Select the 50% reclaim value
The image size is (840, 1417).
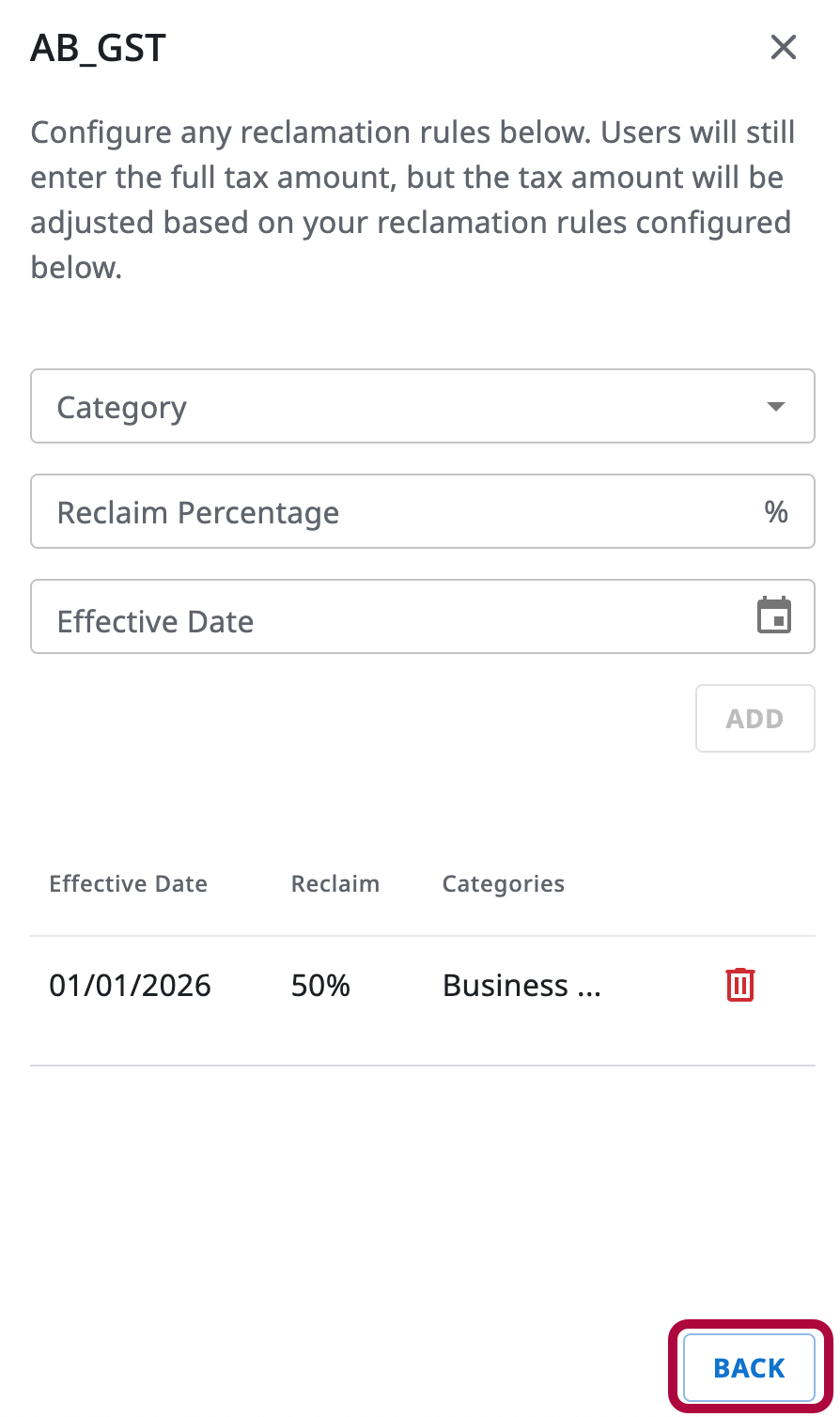pyautogui.click(x=320, y=986)
